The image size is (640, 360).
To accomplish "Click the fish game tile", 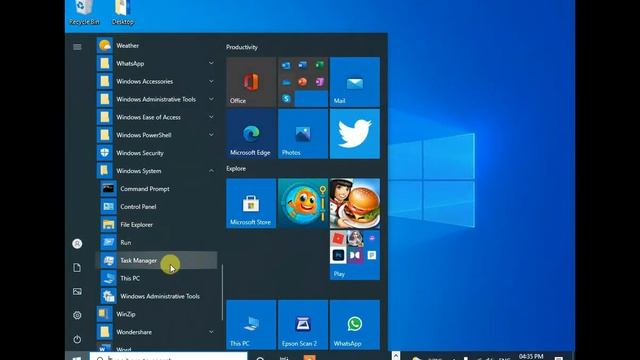I will (x=303, y=203).
